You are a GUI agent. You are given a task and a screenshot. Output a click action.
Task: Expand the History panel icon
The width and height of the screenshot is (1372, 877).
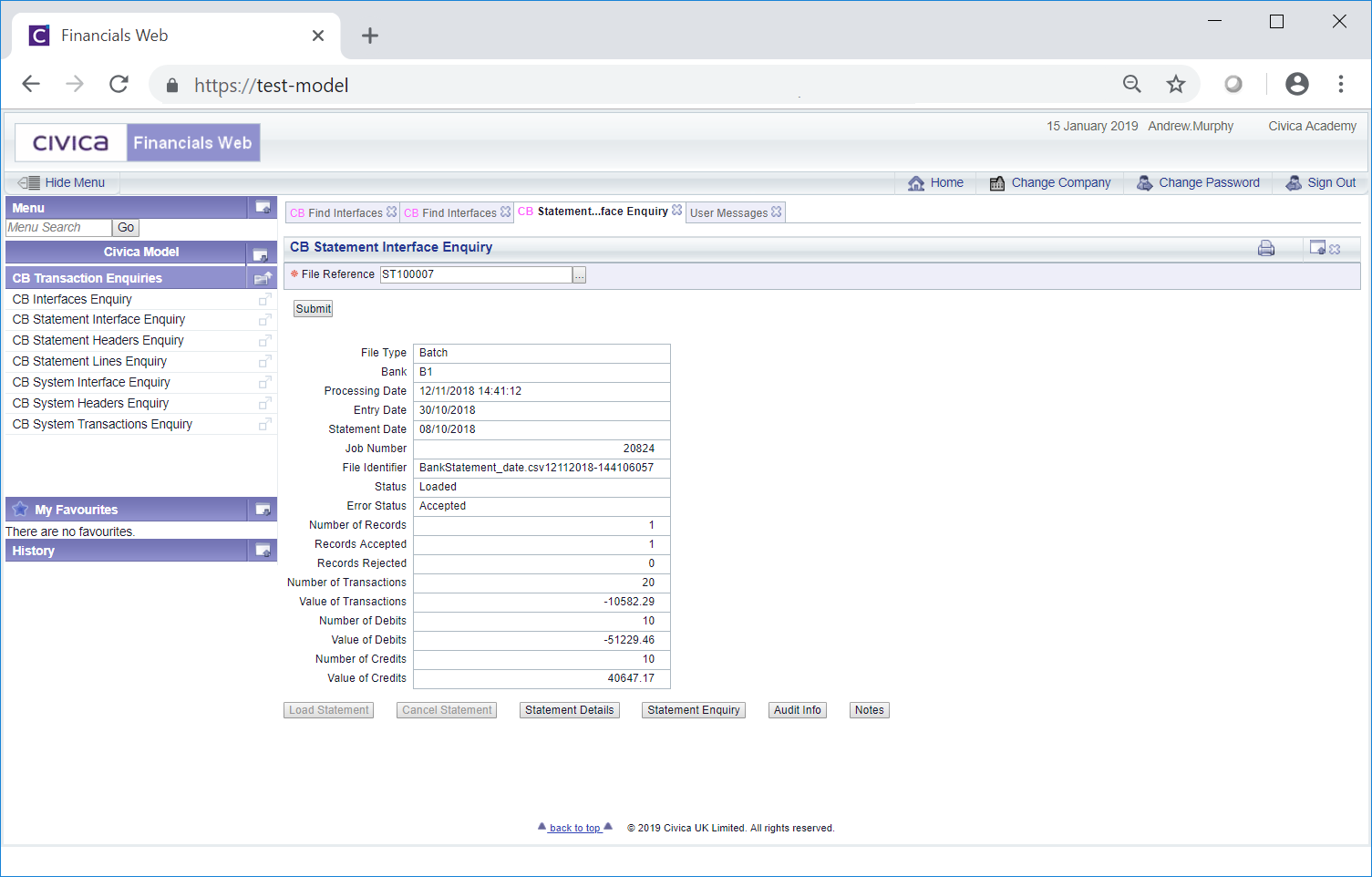coord(263,550)
